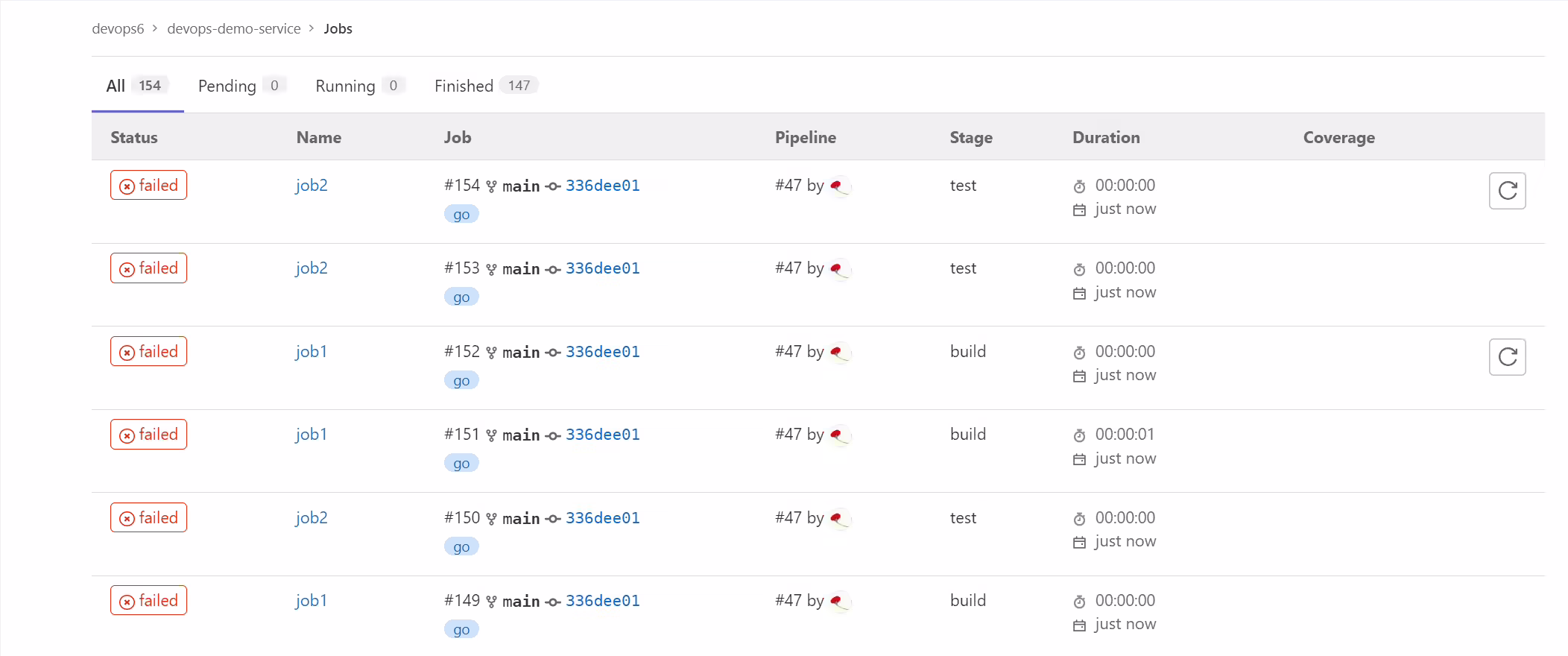Screen dimensions: 1568x656
Task: Go to devops6 in the breadcrumb
Action: tap(118, 28)
